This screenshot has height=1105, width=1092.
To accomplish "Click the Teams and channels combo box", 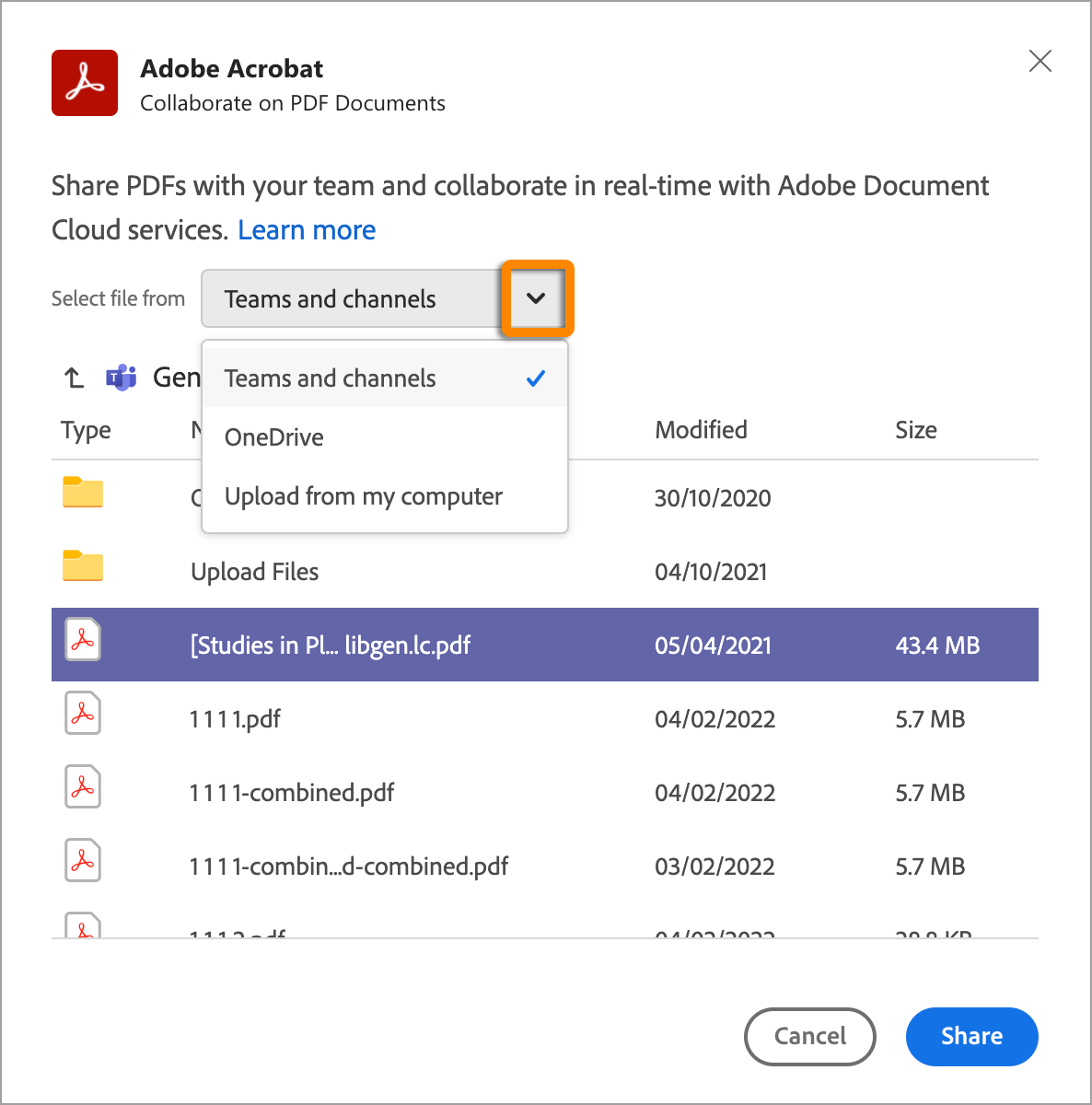I will (350, 298).
